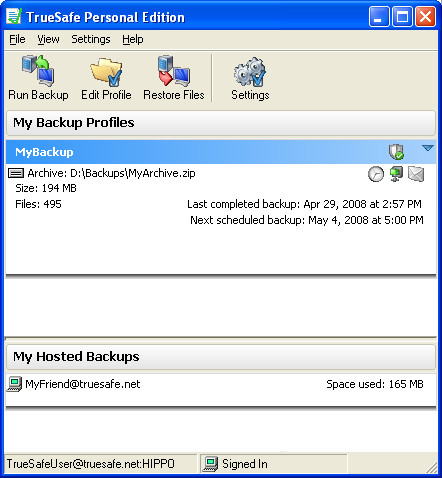Click the email envelope icon
The width and height of the screenshot is (442, 478).
[416, 174]
